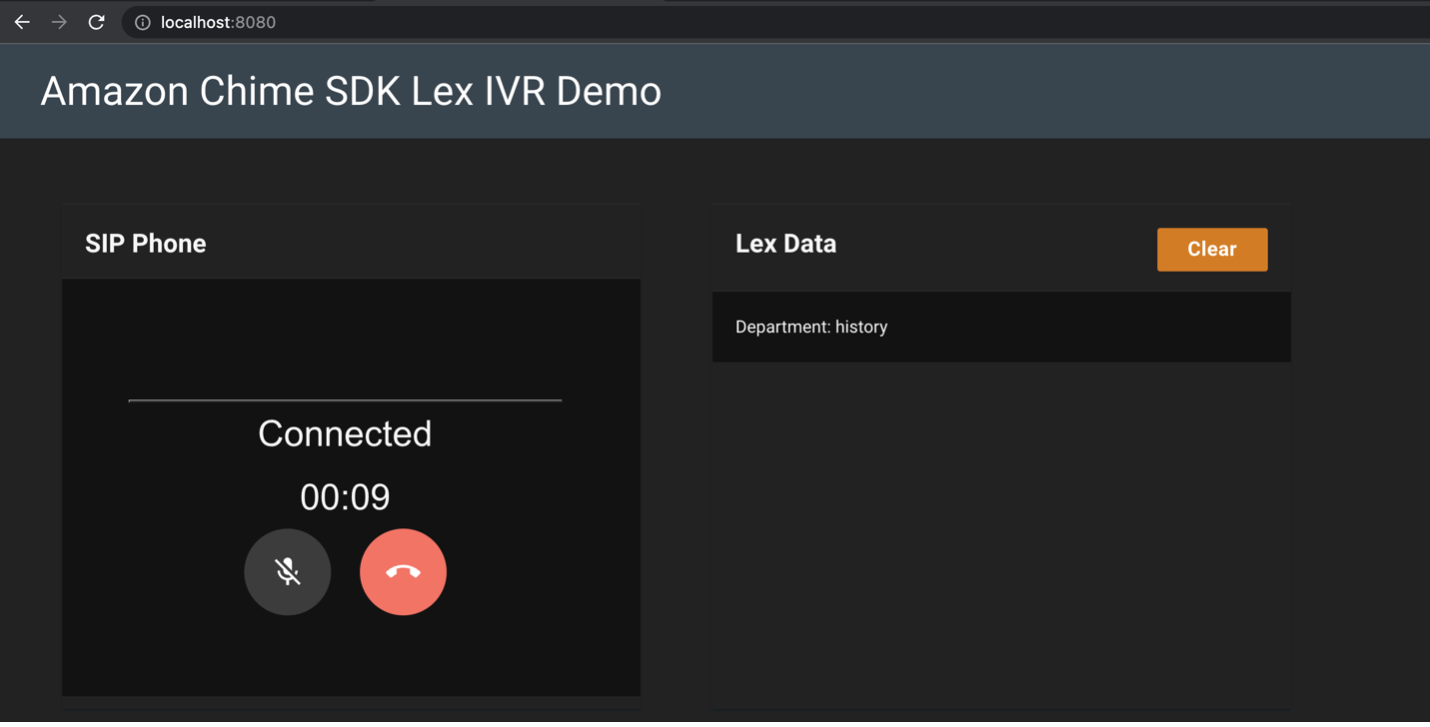Go forward in the browser
Viewport: 1430px width, 727px height.
coord(59,22)
